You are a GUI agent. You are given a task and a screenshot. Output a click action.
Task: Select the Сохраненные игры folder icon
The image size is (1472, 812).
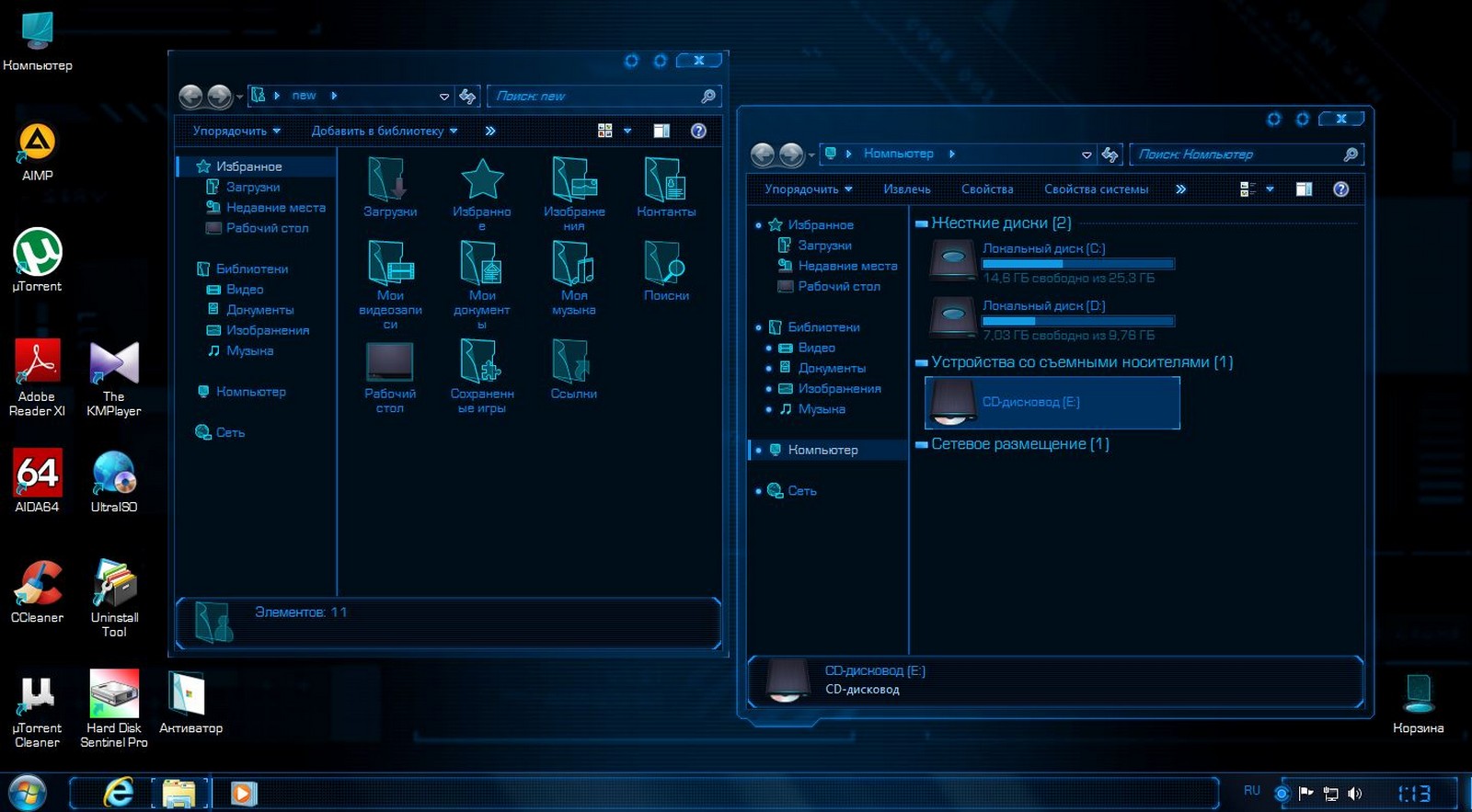point(482,376)
